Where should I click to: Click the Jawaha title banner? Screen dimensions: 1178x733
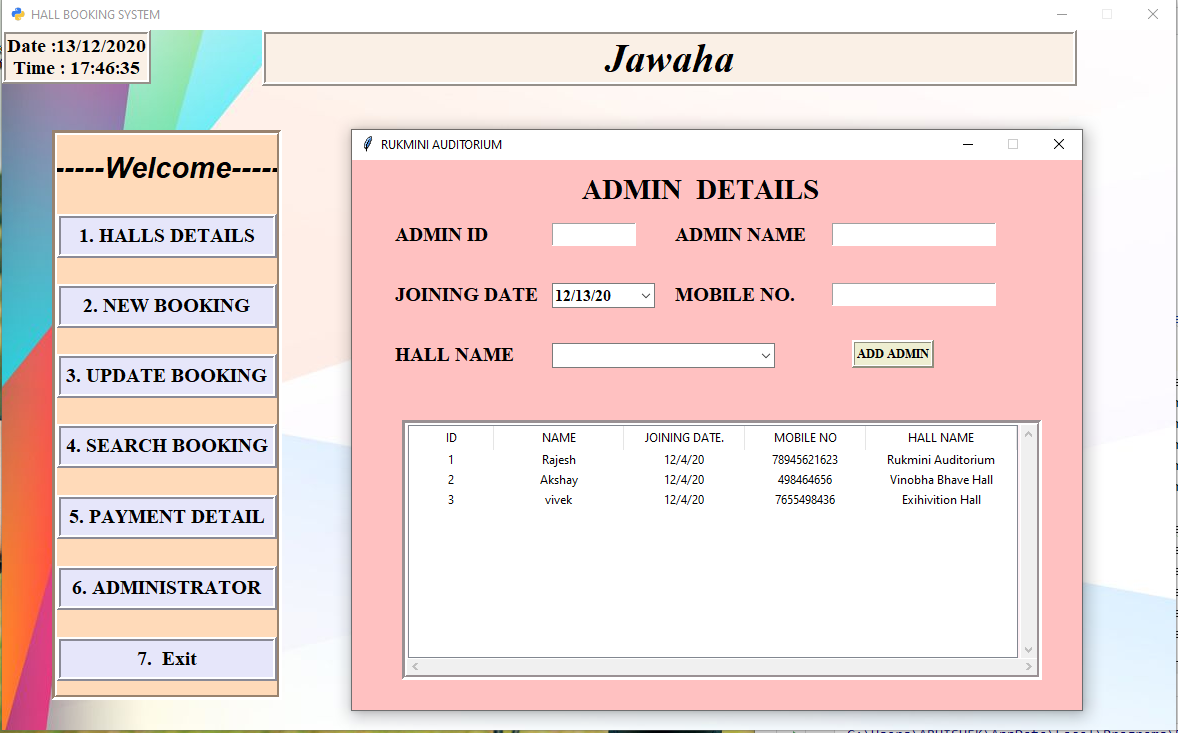tap(669, 59)
